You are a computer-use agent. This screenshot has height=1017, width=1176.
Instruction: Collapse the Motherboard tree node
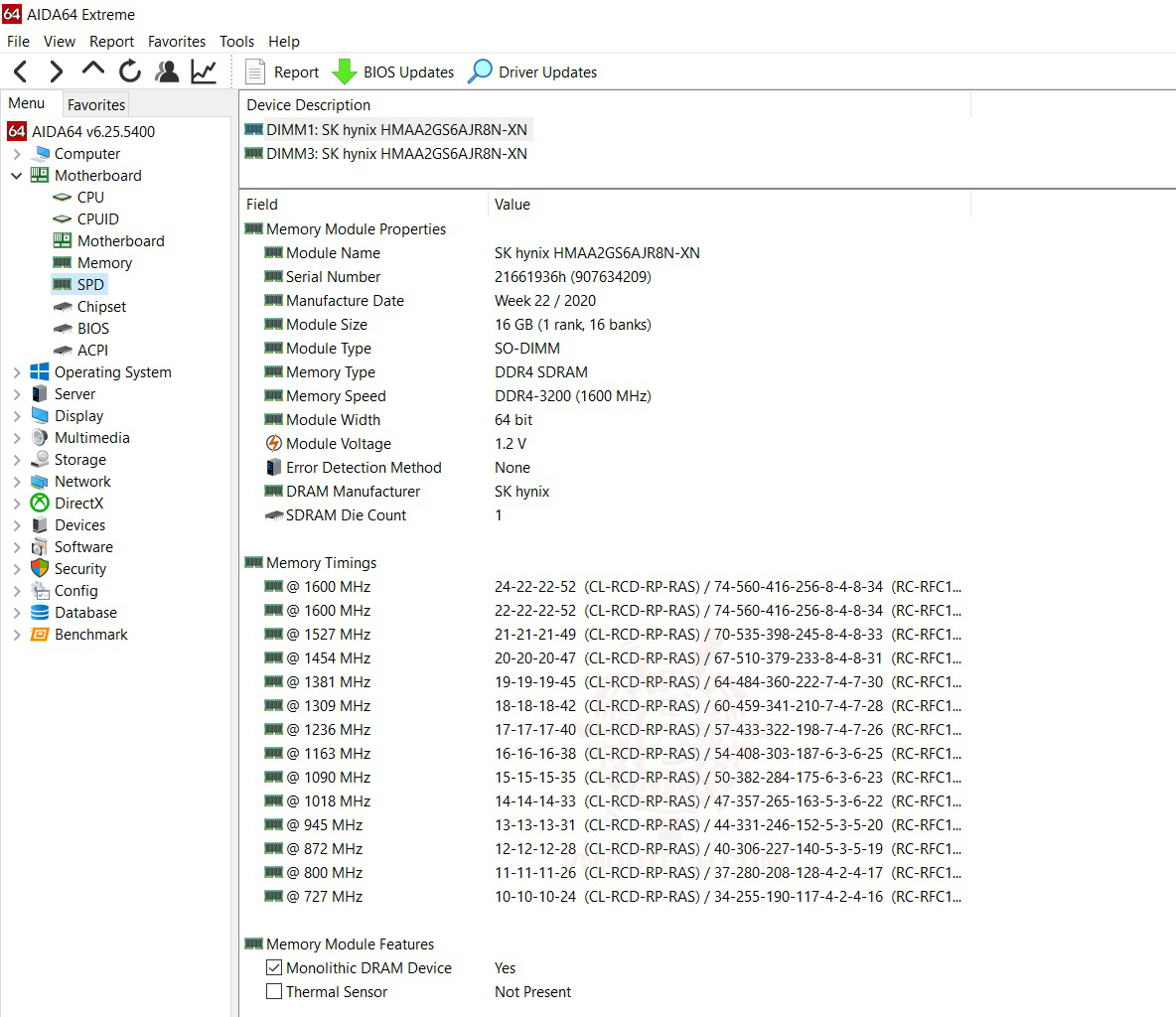(x=17, y=176)
